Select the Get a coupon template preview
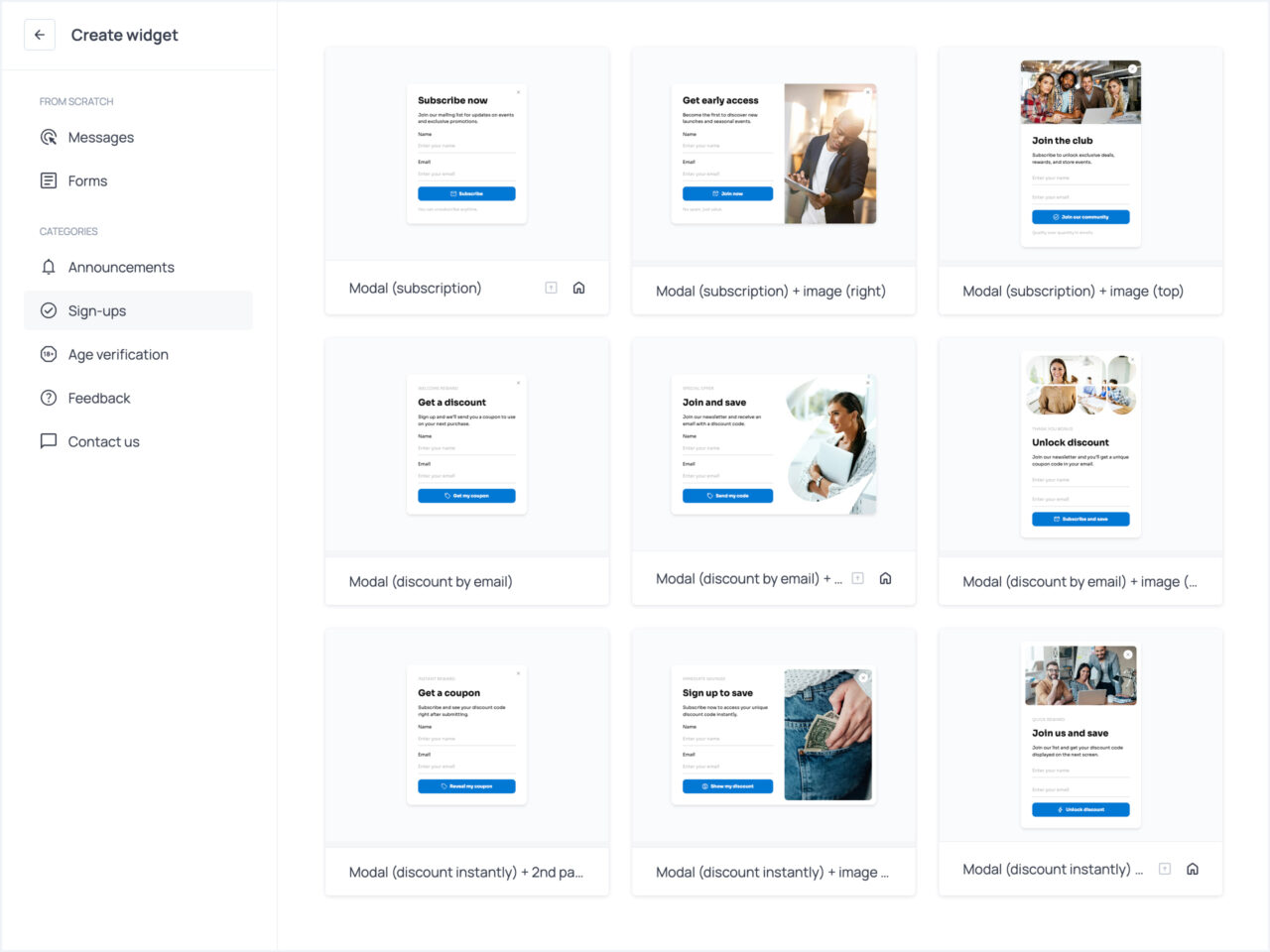The image size is (1270, 952). (466, 734)
